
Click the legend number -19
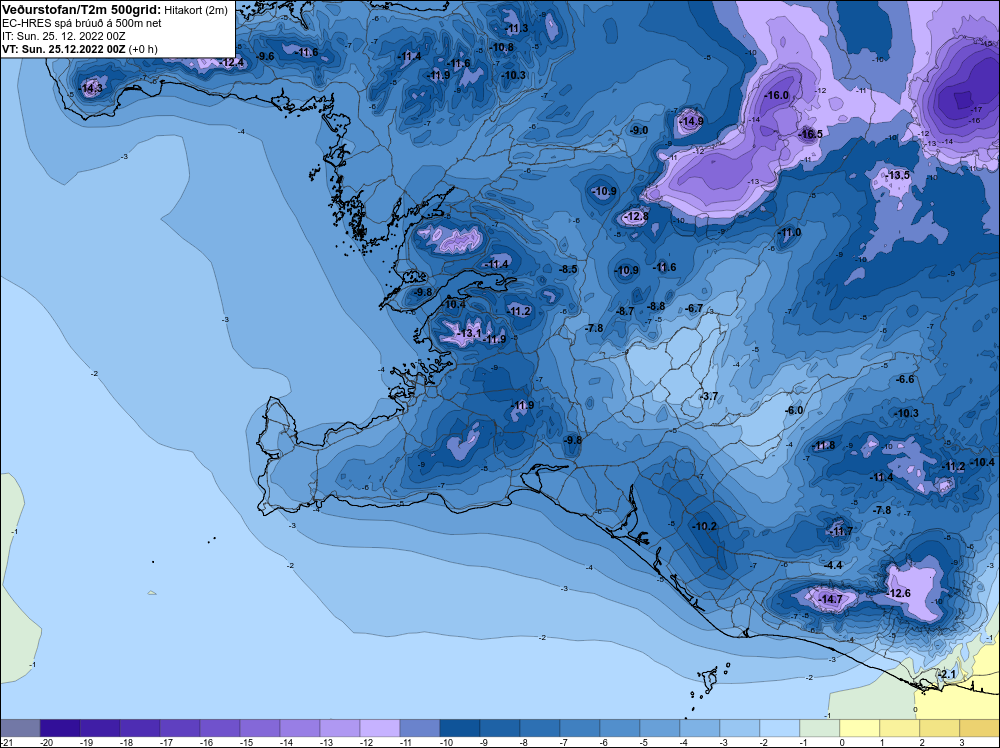tap(85, 742)
